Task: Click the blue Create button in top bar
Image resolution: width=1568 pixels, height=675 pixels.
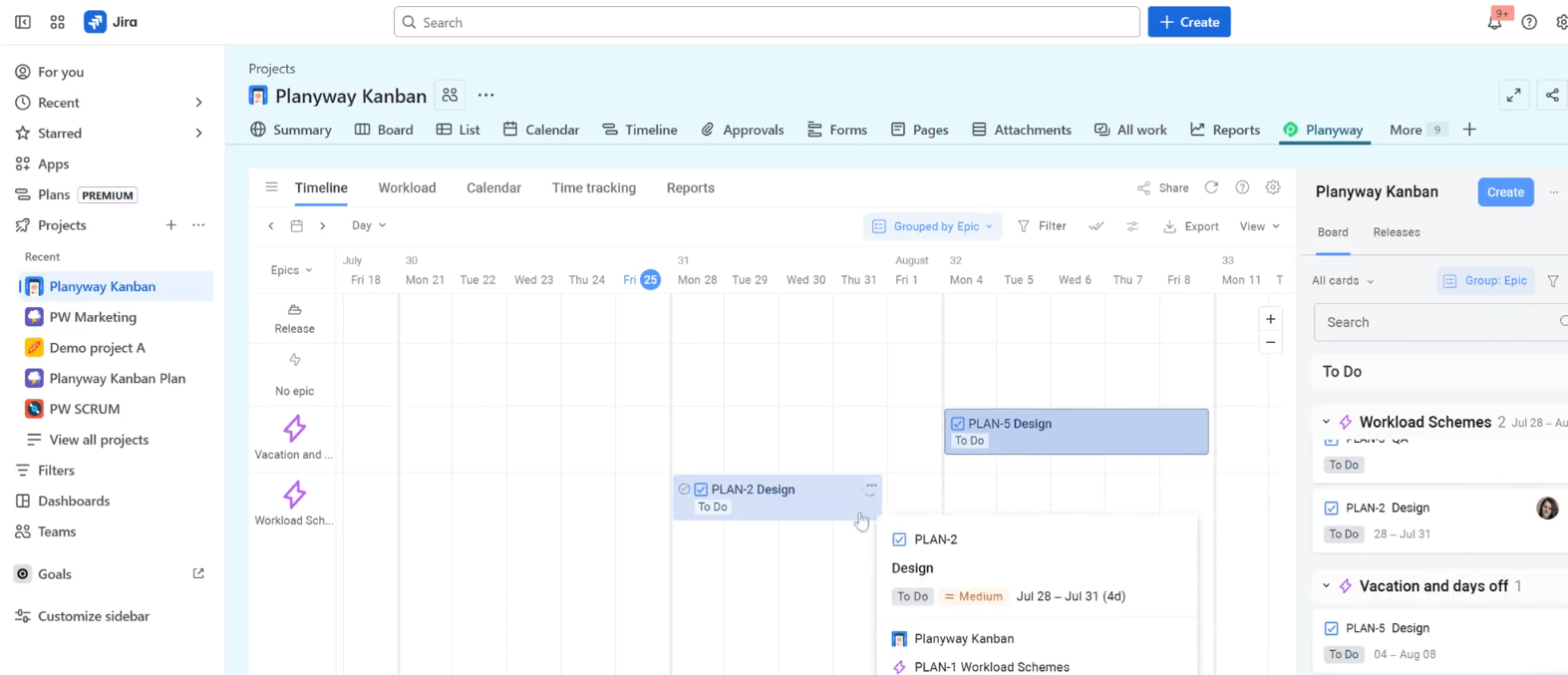Action: point(1189,22)
